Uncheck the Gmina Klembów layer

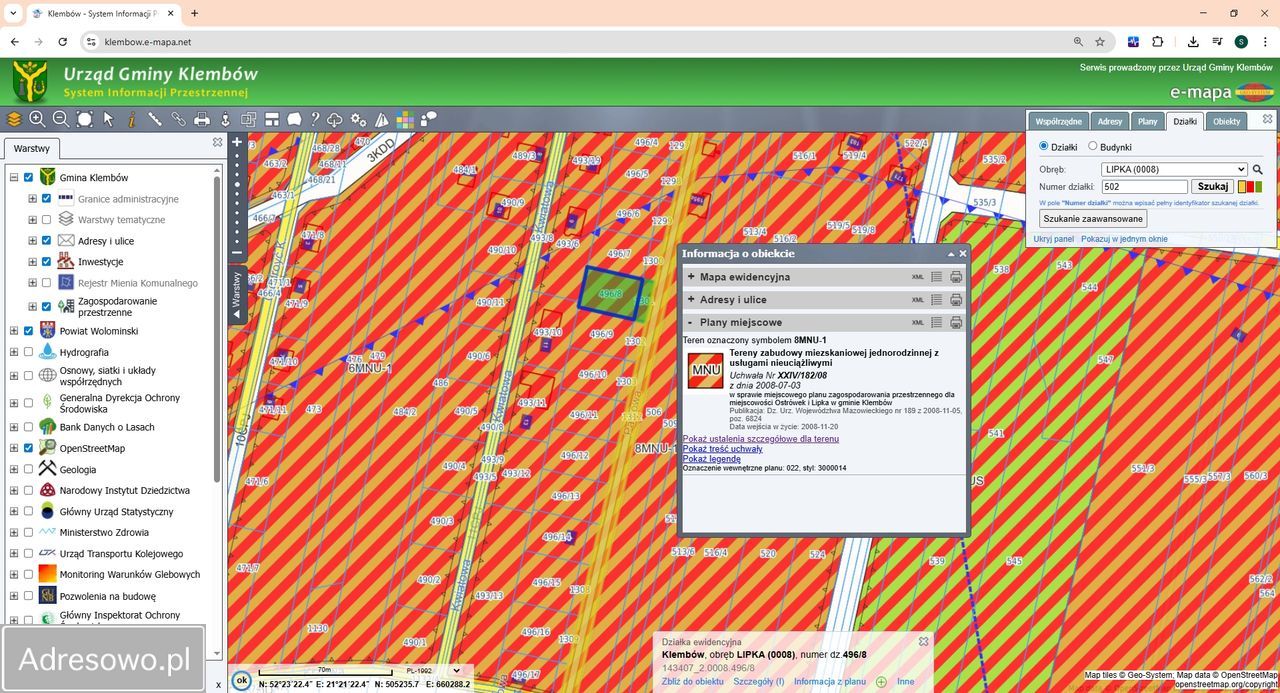28,178
